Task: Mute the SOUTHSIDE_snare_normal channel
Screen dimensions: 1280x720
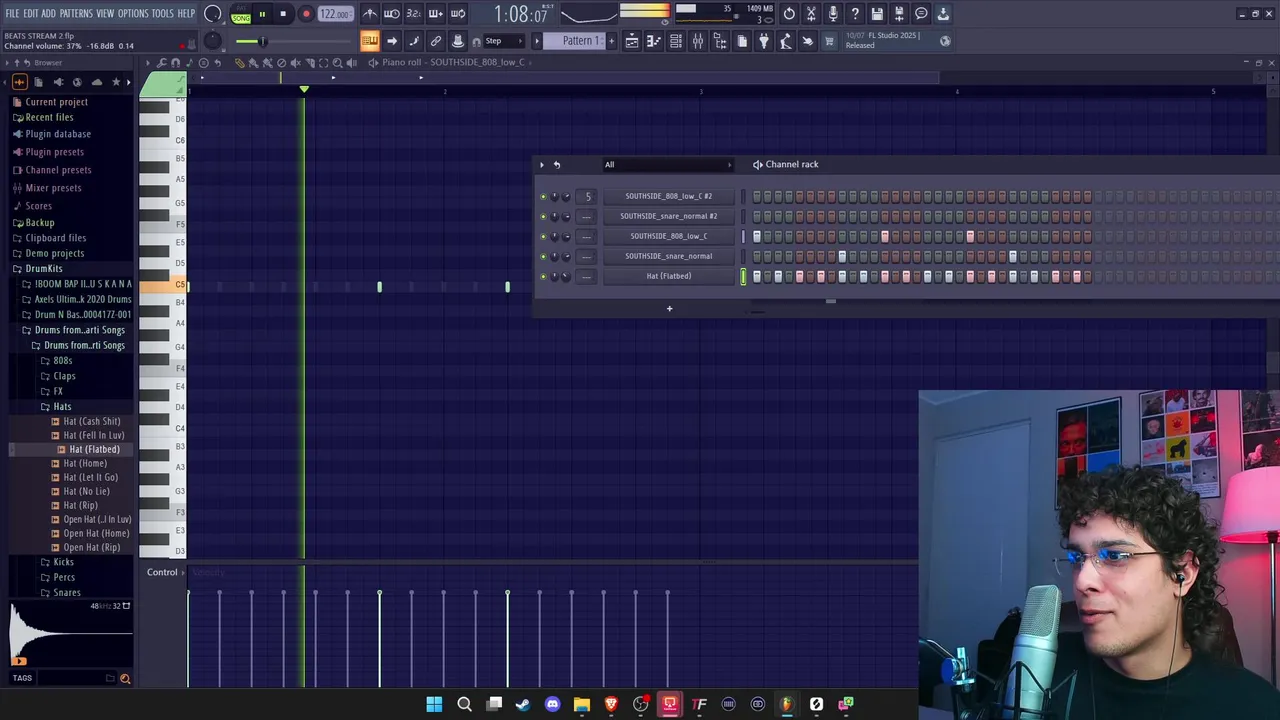Action: click(x=543, y=257)
